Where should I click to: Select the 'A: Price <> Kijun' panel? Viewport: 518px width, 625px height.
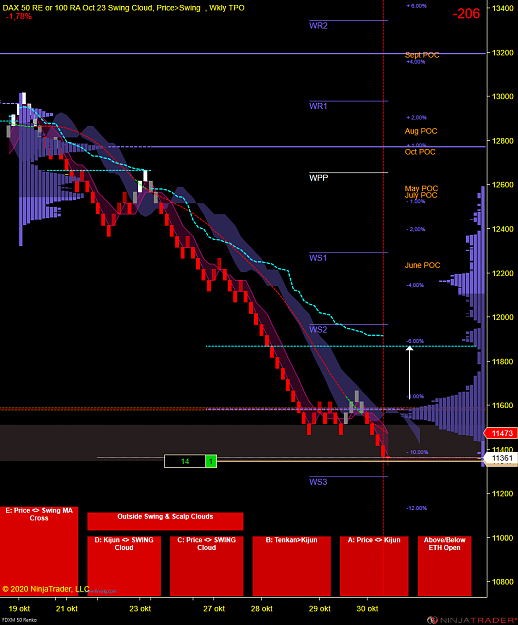(374, 566)
